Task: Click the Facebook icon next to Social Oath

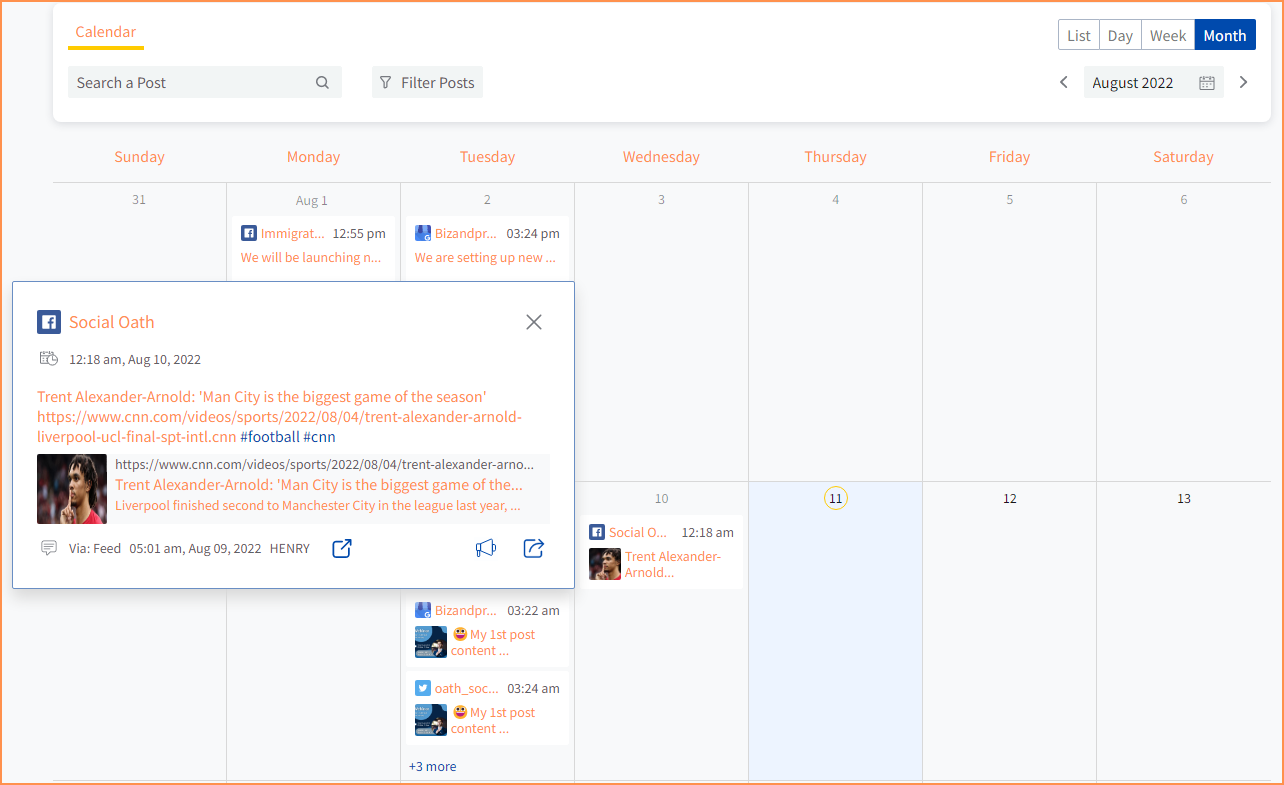Action: [x=49, y=321]
